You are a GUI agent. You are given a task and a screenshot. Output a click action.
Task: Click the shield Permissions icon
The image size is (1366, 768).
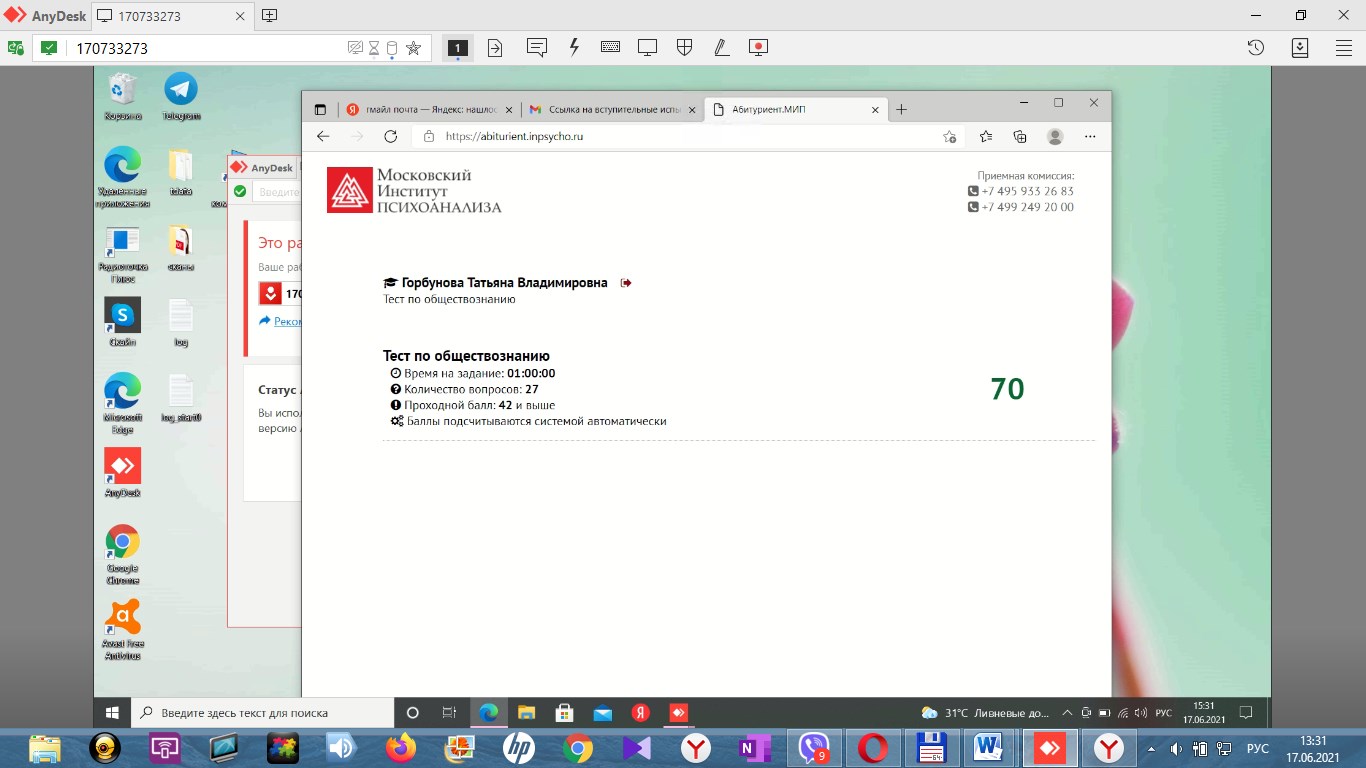(684, 47)
